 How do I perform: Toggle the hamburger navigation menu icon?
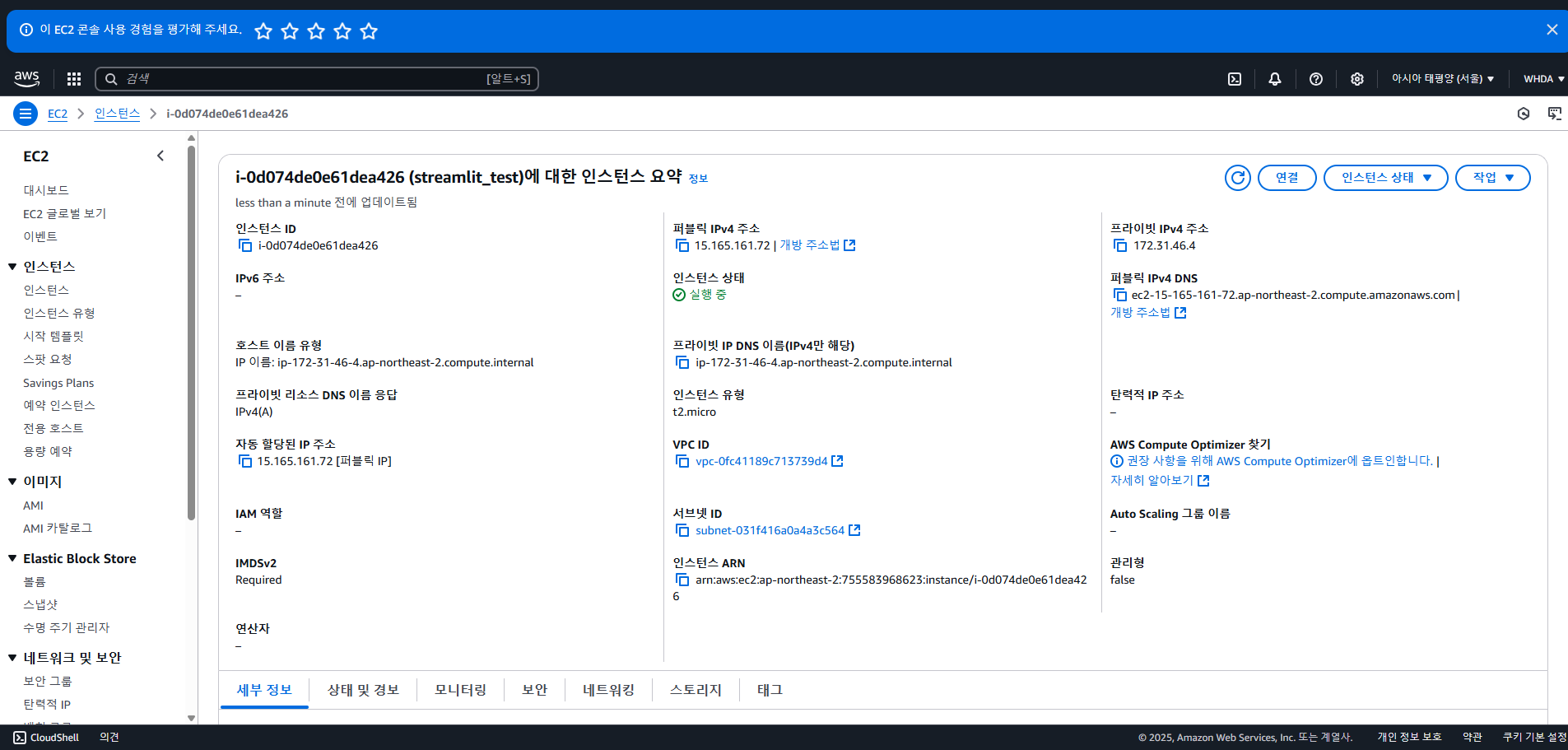26,114
